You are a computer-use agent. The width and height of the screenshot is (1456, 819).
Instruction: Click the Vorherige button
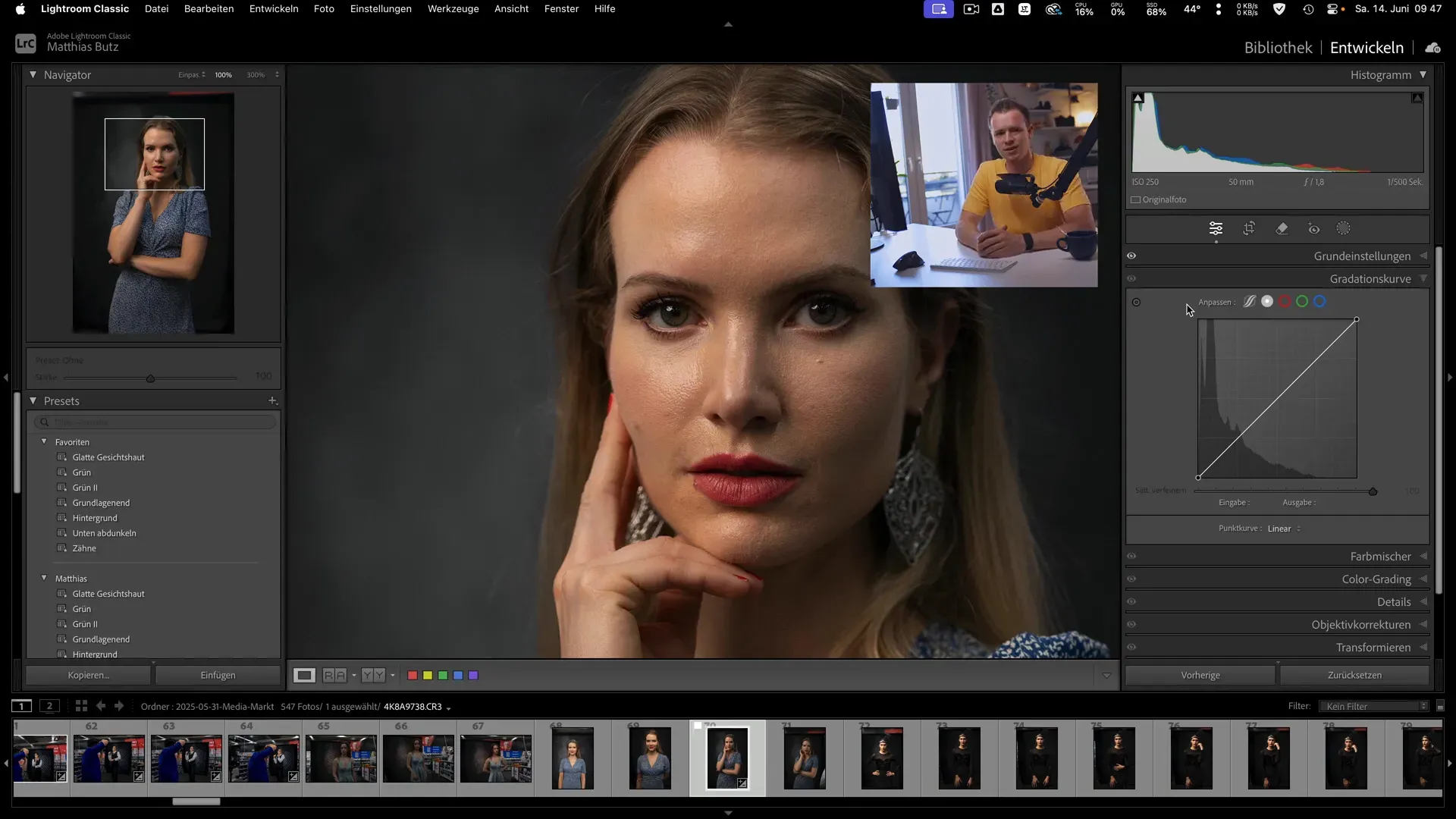[x=1200, y=674]
